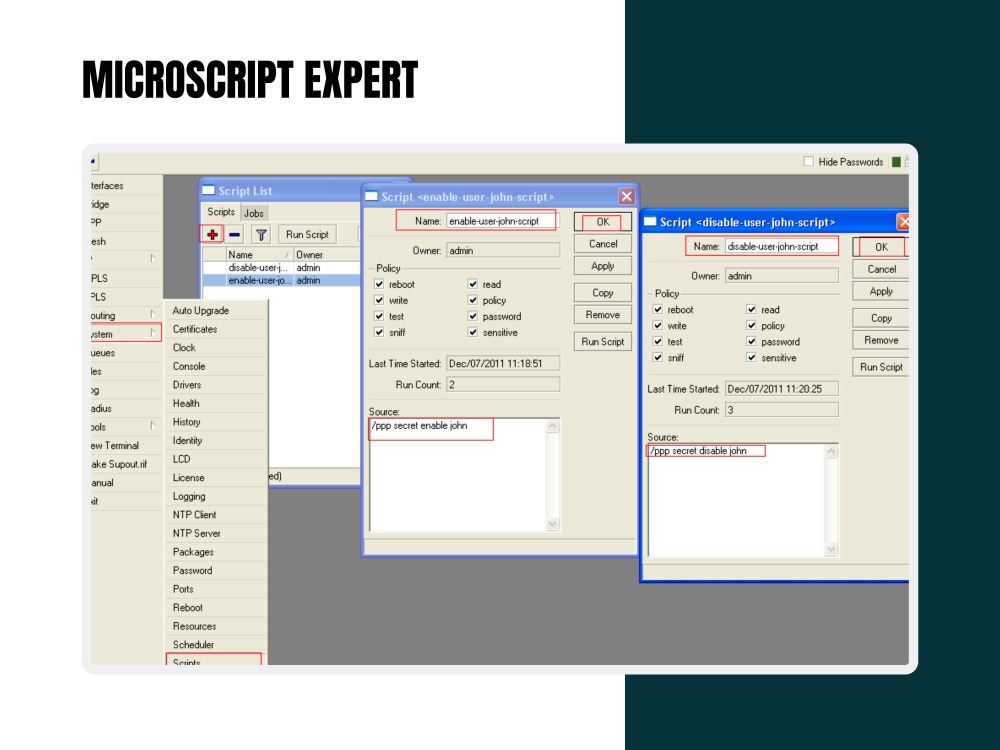Screen dimensions: 1000x750
Task: Click Apply in enable-user-john-script dialog
Action: pyautogui.click(x=603, y=266)
